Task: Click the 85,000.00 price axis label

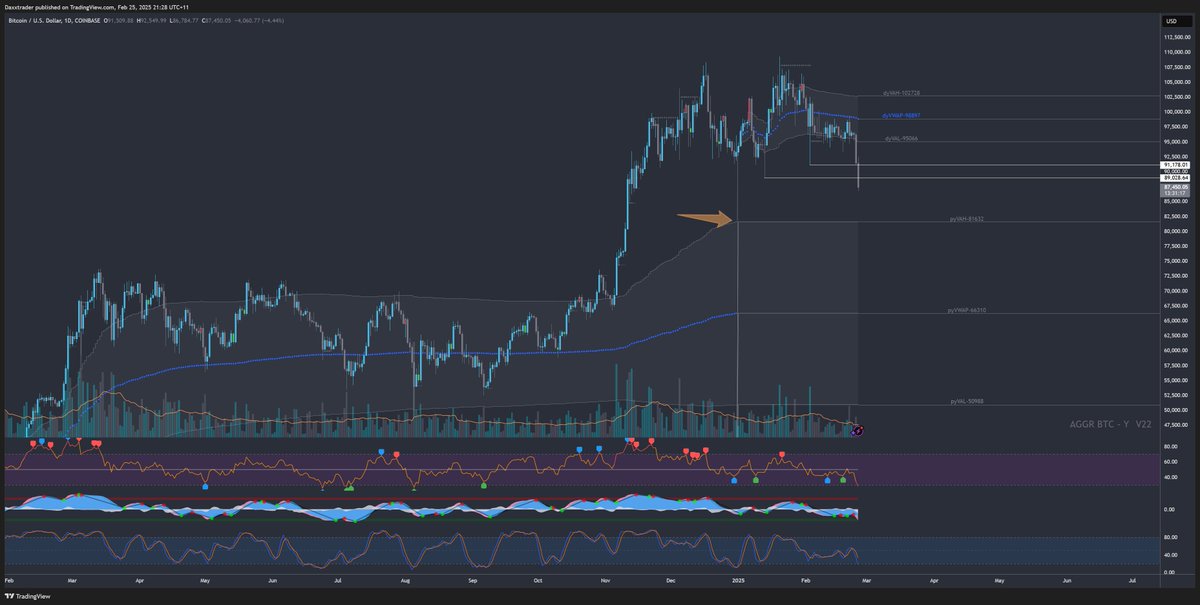Action: 1174,201
